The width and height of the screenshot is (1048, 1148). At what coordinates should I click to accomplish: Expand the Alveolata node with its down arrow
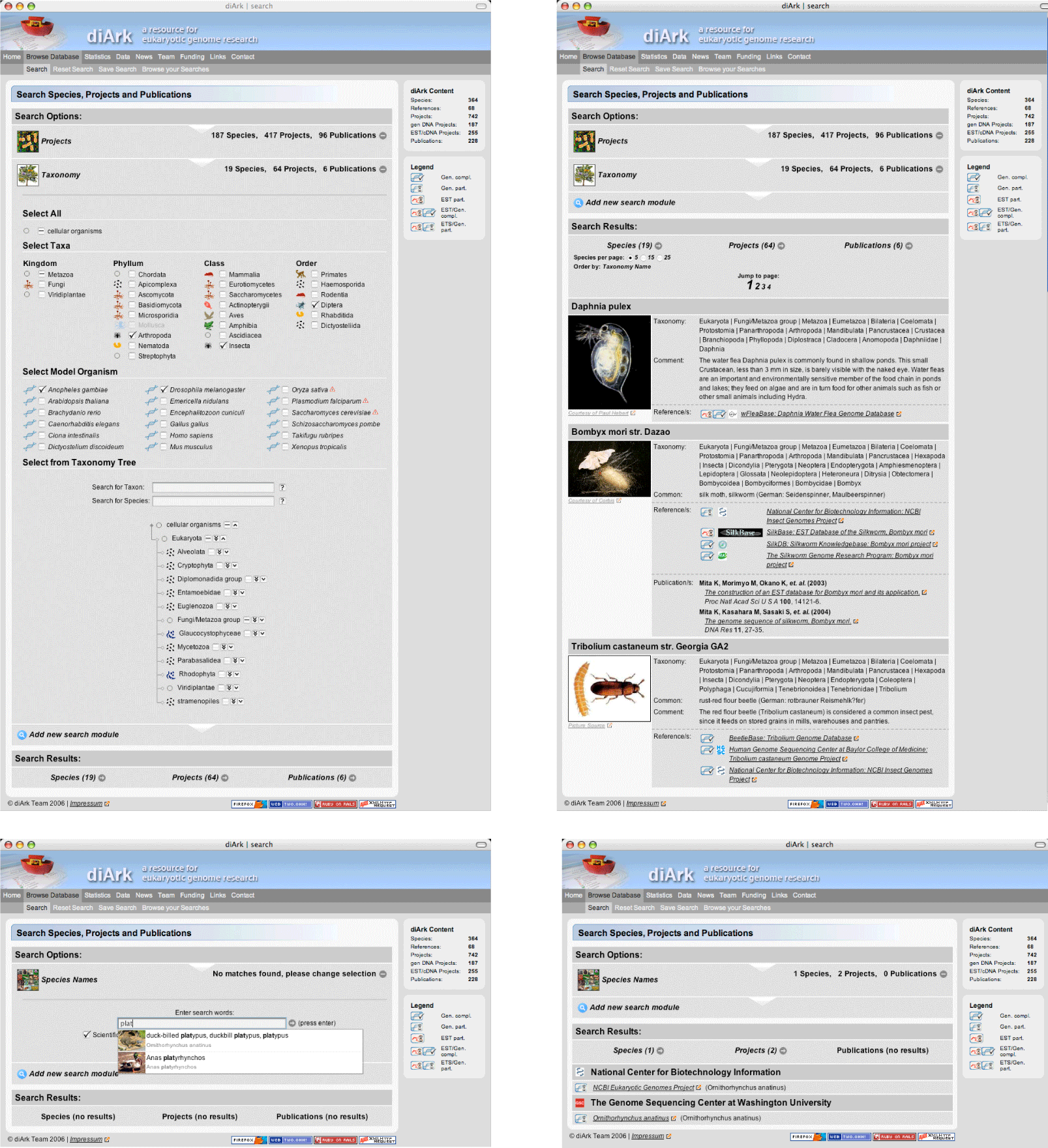point(226,552)
